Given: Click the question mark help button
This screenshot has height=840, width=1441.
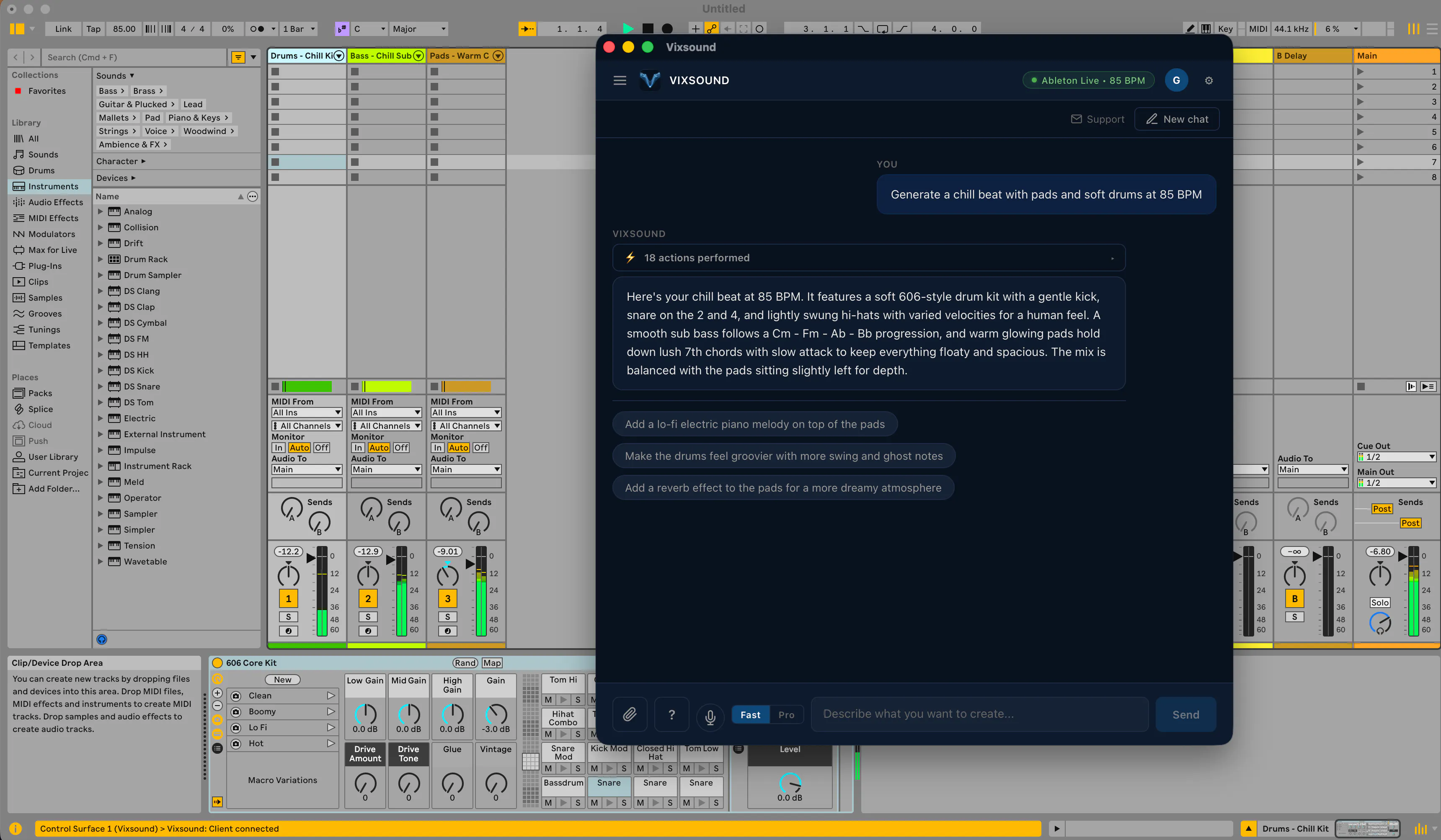Looking at the screenshot, I should coord(672,714).
